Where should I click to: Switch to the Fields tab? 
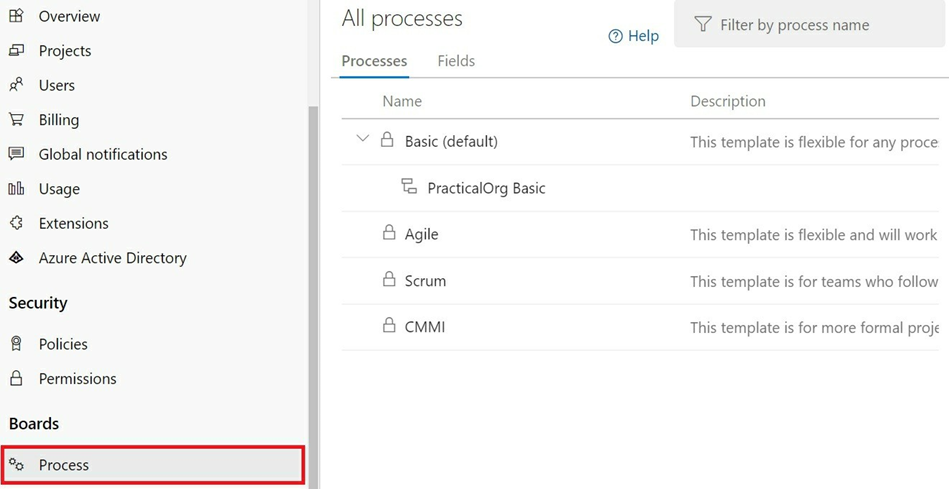coord(456,61)
